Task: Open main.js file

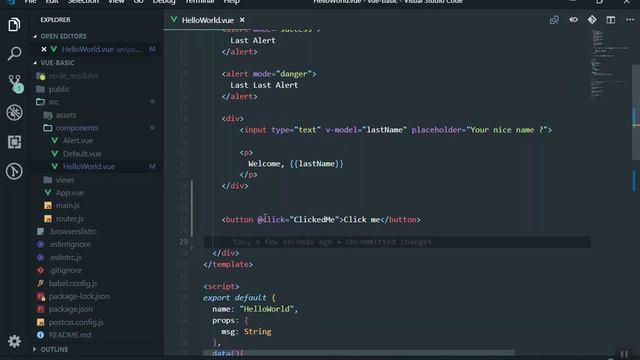Action: [x=68, y=205]
